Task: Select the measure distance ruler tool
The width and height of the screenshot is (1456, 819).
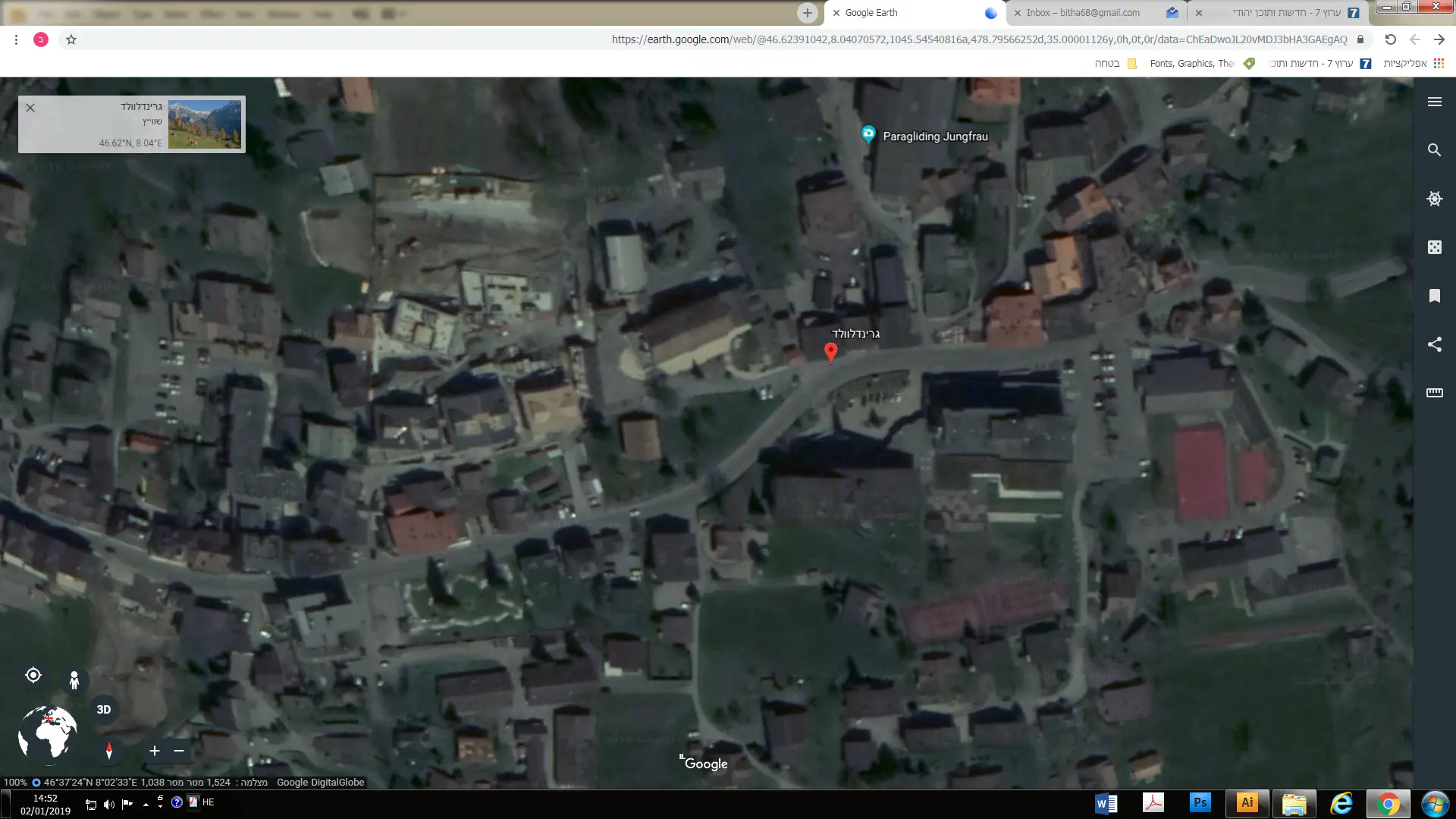Action: pos(1434,393)
